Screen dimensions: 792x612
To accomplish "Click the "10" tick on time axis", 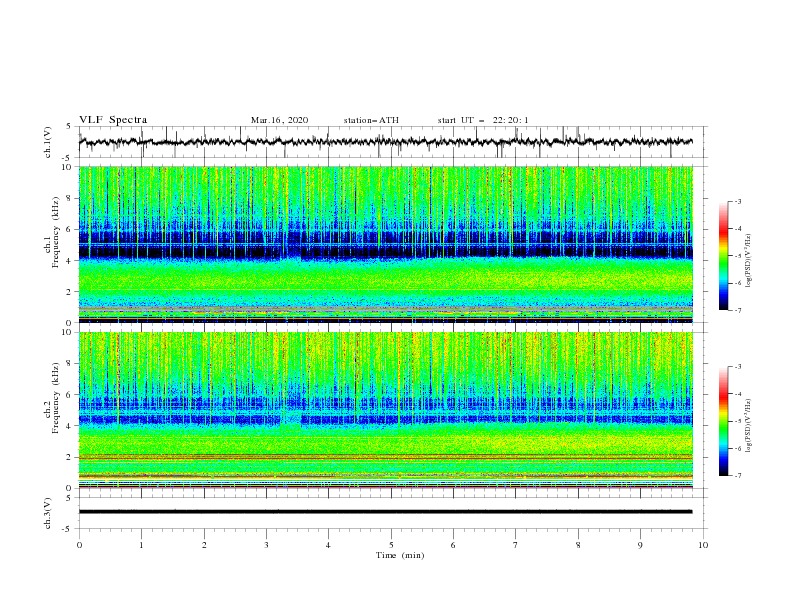I will pyautogui.click(x=703, y=545).
